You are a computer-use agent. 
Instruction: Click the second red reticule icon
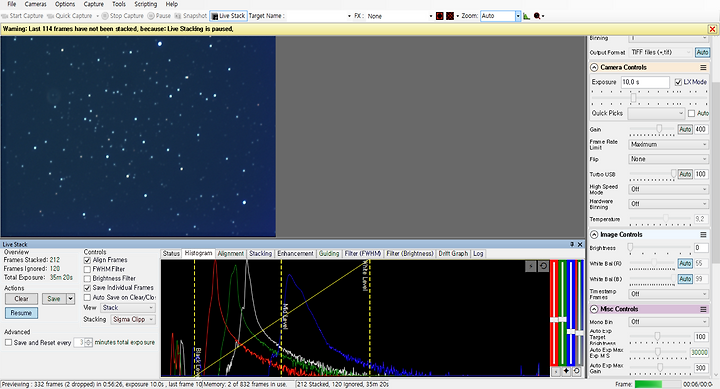(450, 16)
